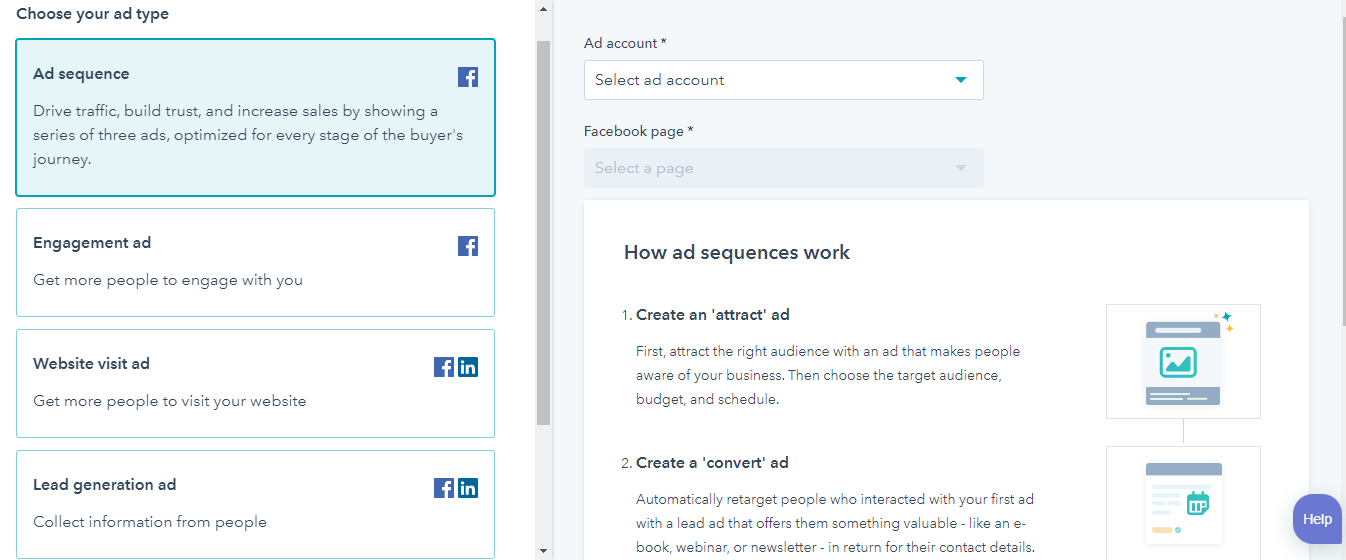
Task: Click the 'attract' ad illustration image
Action: (x=1183, y=361)
